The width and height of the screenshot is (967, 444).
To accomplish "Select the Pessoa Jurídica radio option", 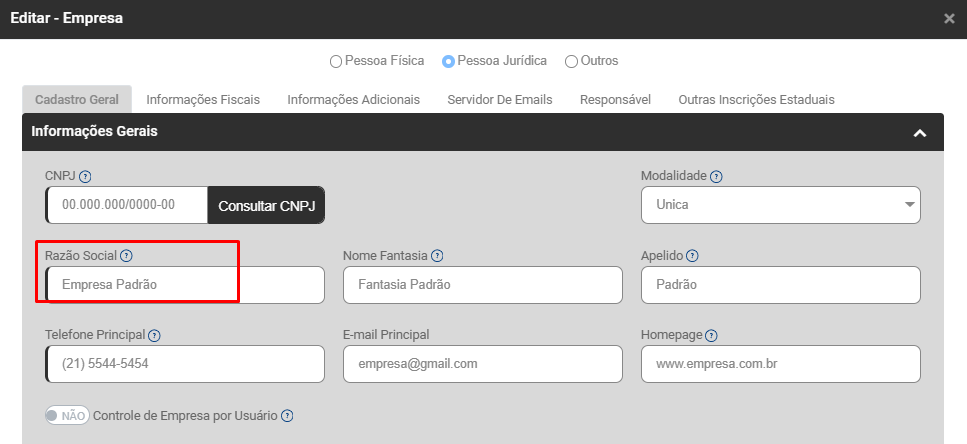I will click(x=449, y=61).
